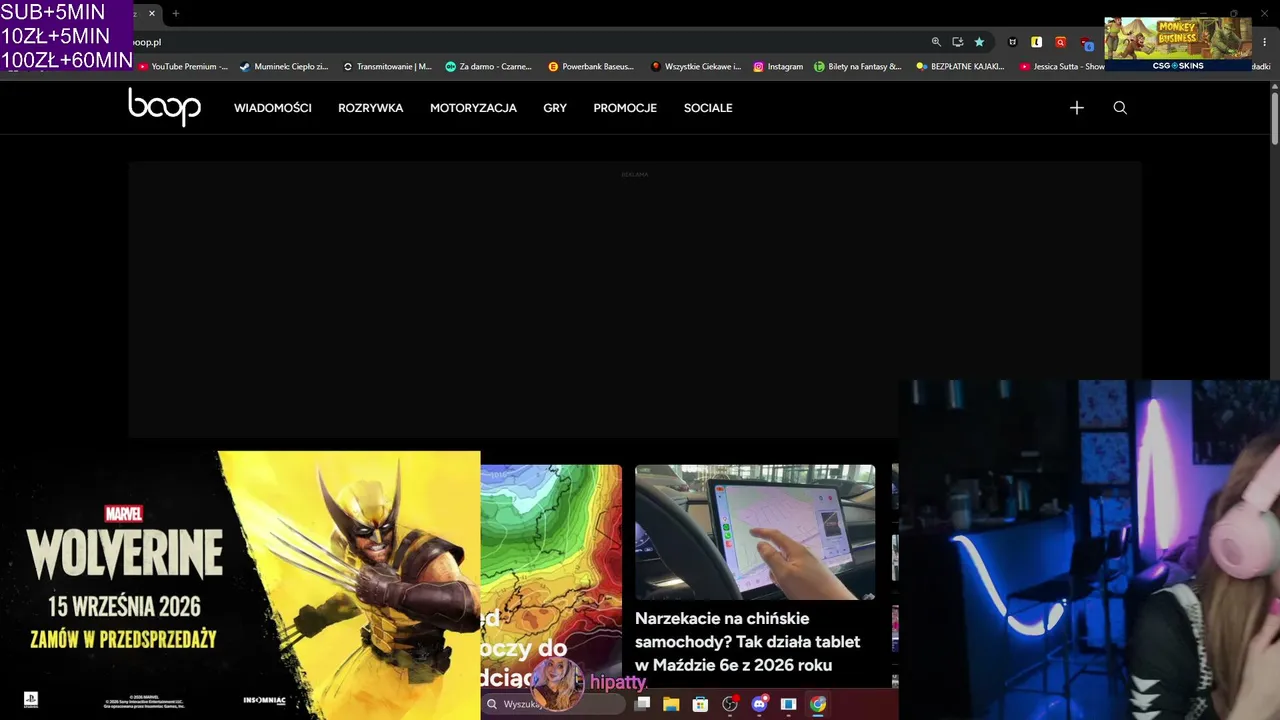Click the plus icon in site header
The height and width of the screenshot is (720, 1280).
(x=1076, y=108)
